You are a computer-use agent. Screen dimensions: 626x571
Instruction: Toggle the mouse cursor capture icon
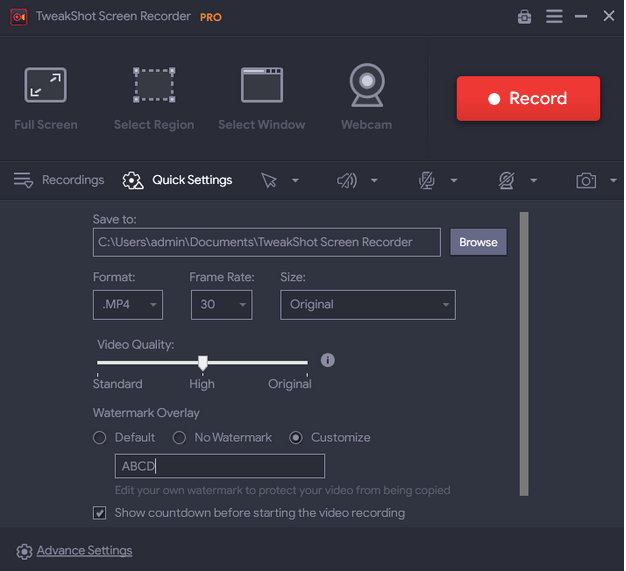(269, 180)
